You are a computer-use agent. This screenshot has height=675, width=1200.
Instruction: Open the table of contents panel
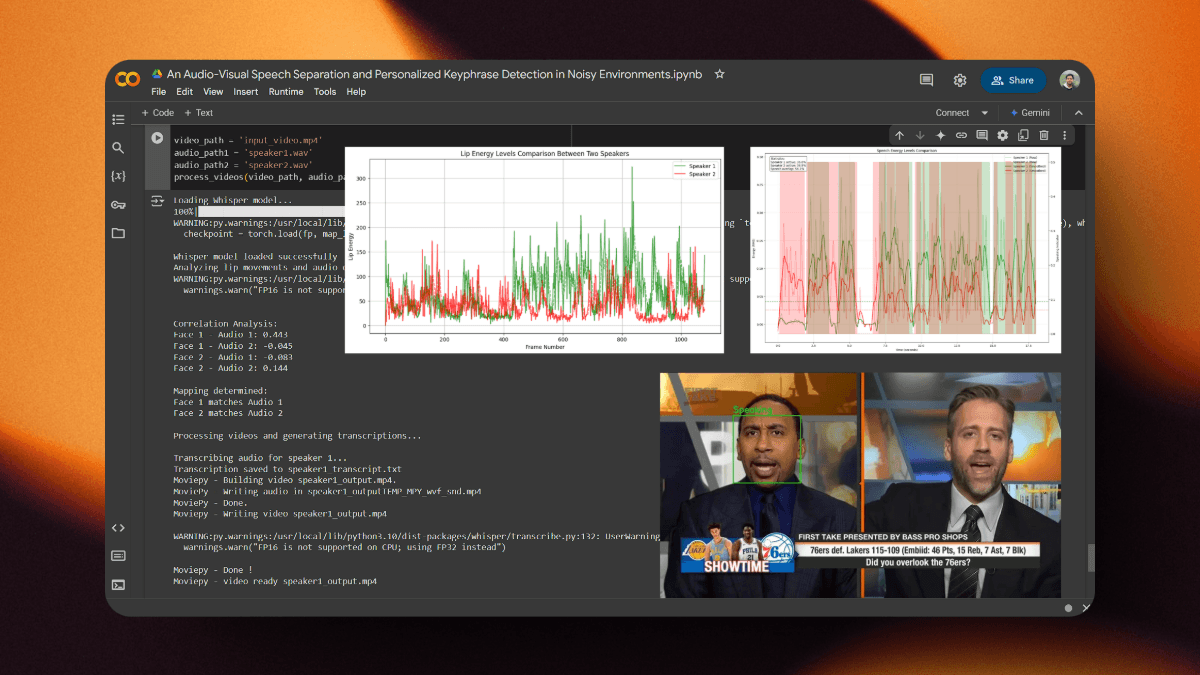pyautogui.click(x=118, y=119)
